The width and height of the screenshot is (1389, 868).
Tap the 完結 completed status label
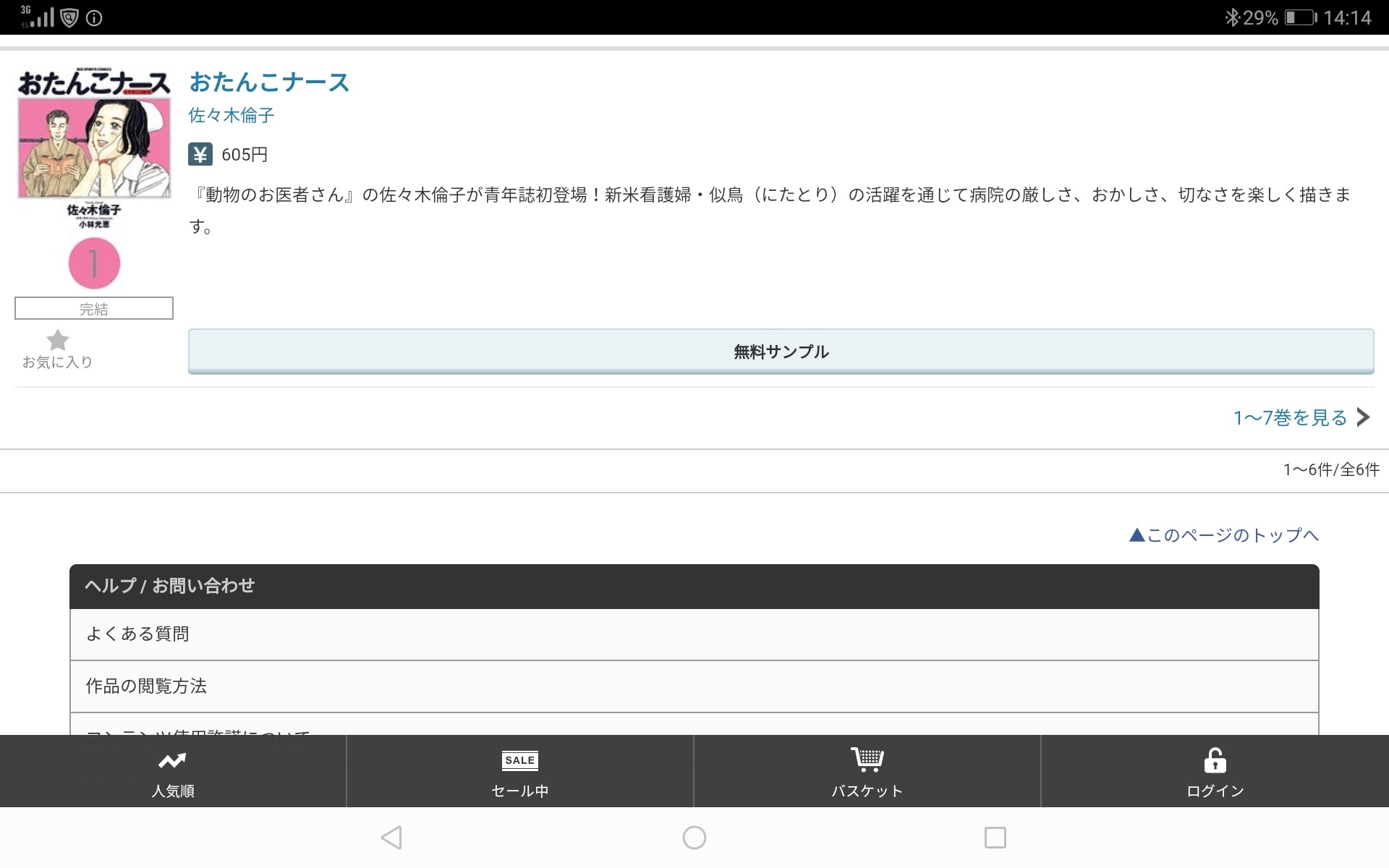point(94,309)
